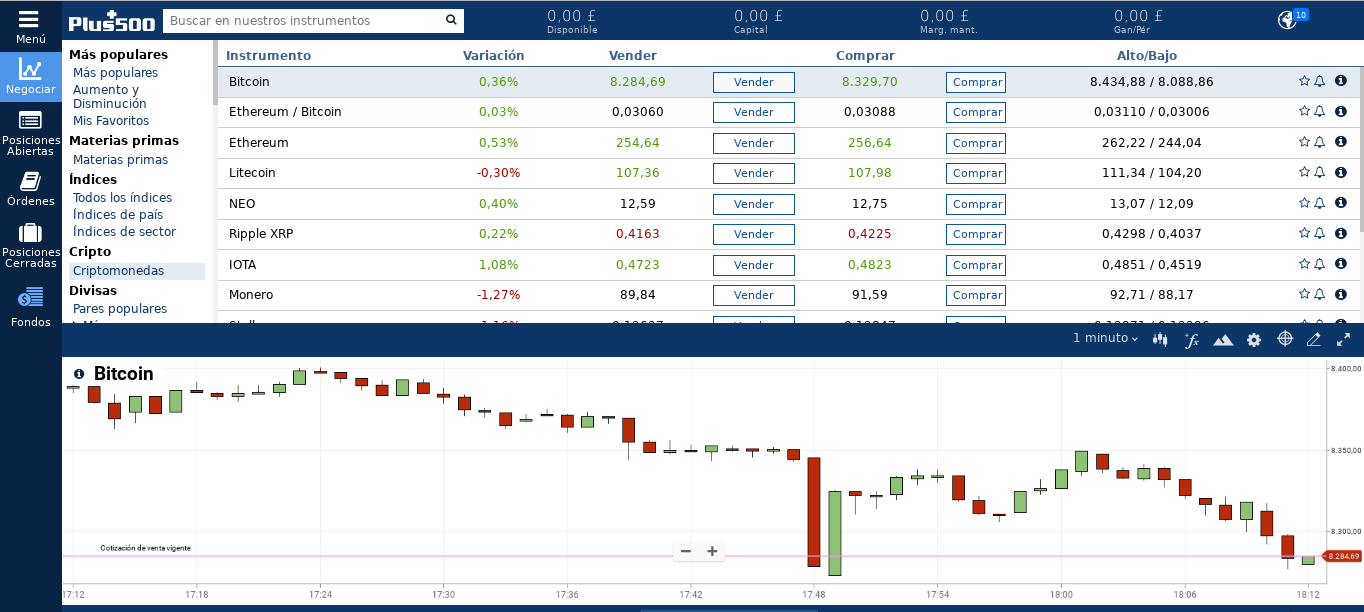
Task: Add indicator with the fx icon
Action: click(x=1191, y=340)
